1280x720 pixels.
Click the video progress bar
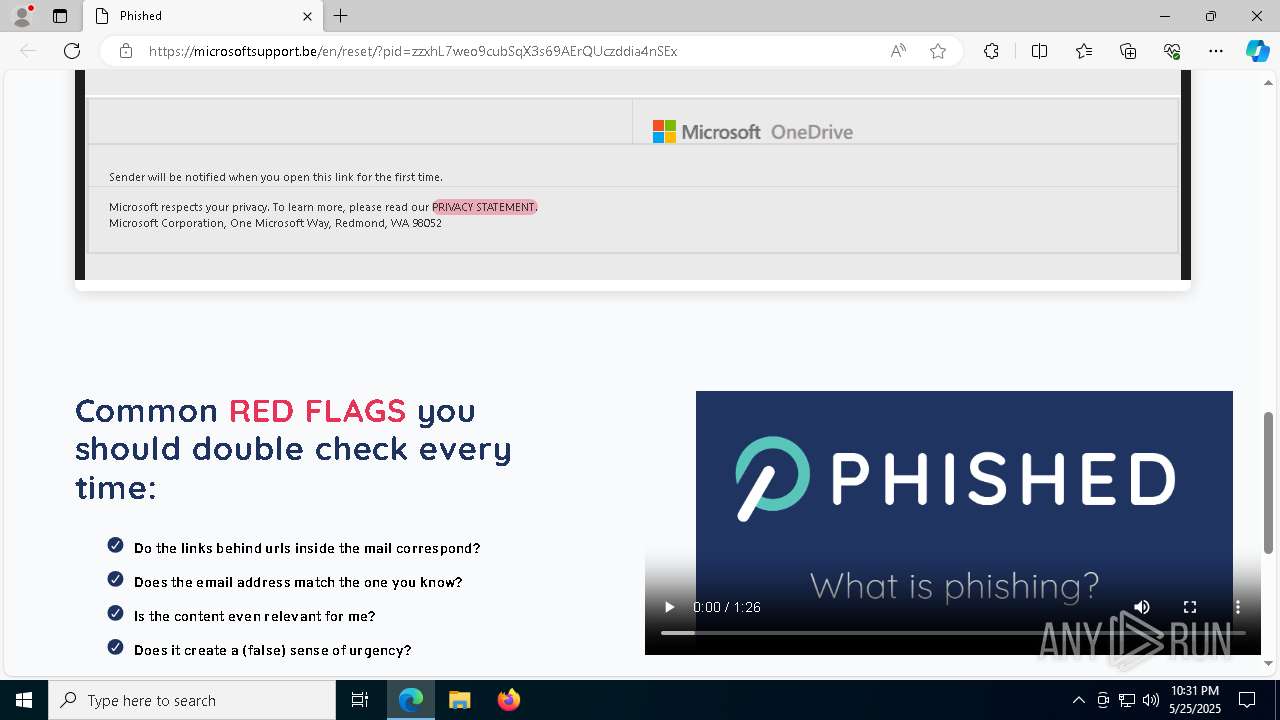pos(953,633)
